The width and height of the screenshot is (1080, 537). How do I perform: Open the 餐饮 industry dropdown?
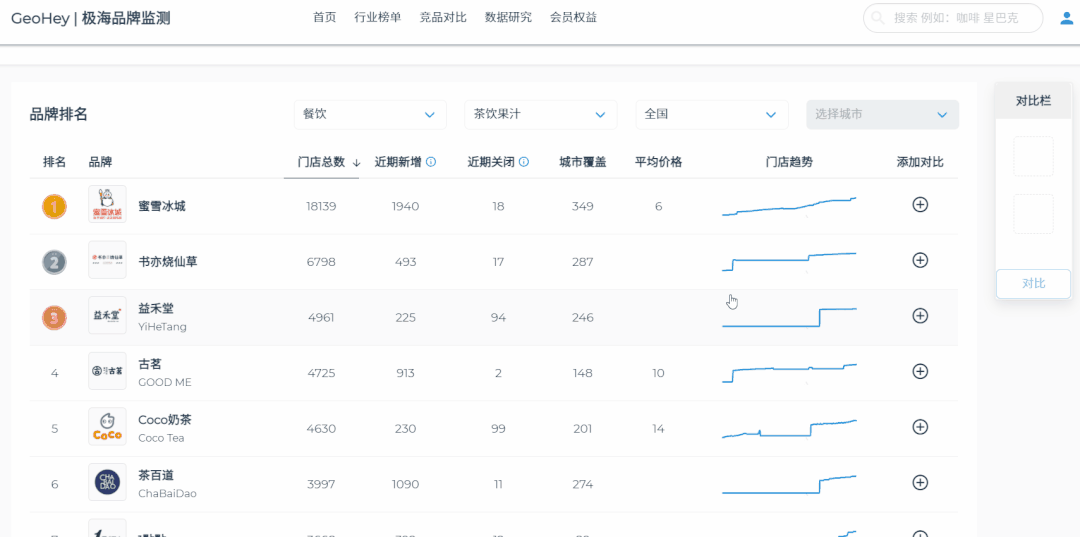pyautogui.click(x=371, y=114)
